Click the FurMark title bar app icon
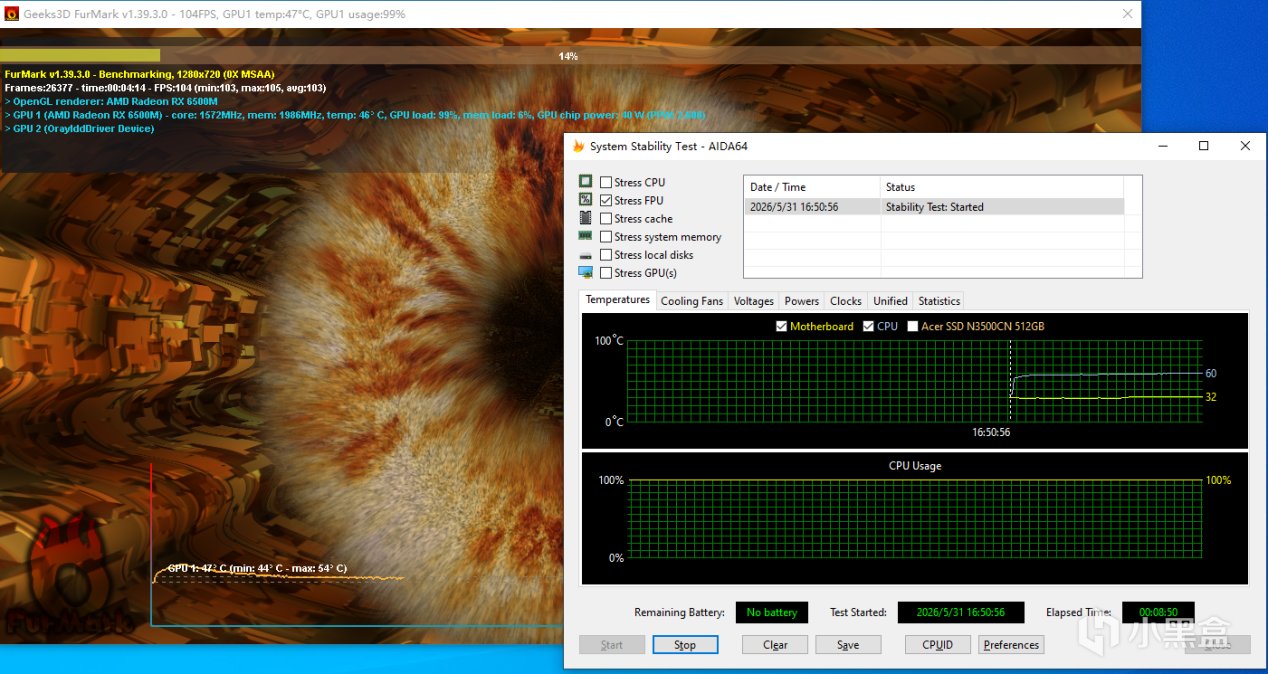The width and height of the screenshot is (1268, 674). [x=12, y=14]
